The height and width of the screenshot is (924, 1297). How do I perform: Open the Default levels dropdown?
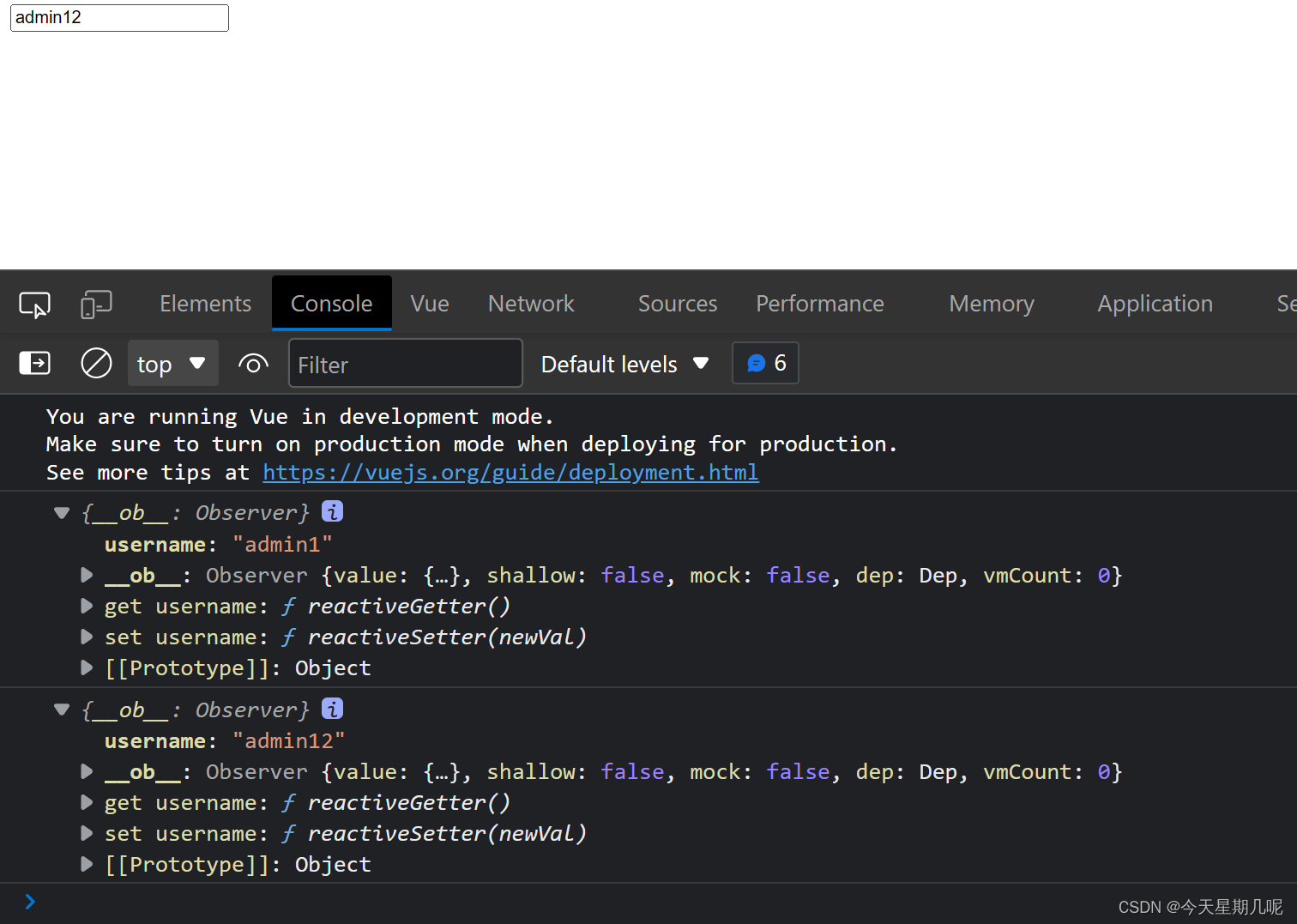click(624, 364)
